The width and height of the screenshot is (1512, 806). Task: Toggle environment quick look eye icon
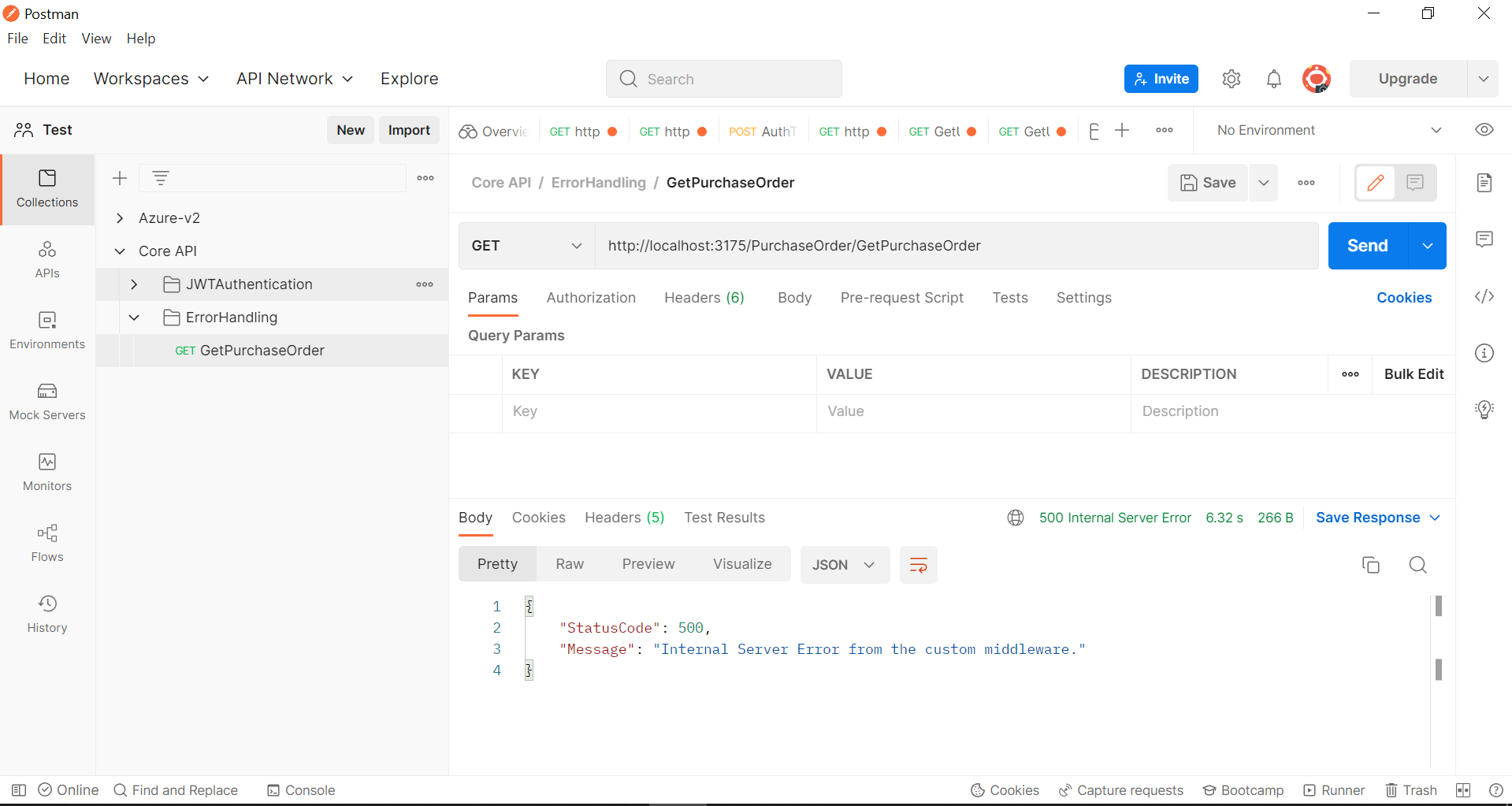click(x=1484, y=130)
